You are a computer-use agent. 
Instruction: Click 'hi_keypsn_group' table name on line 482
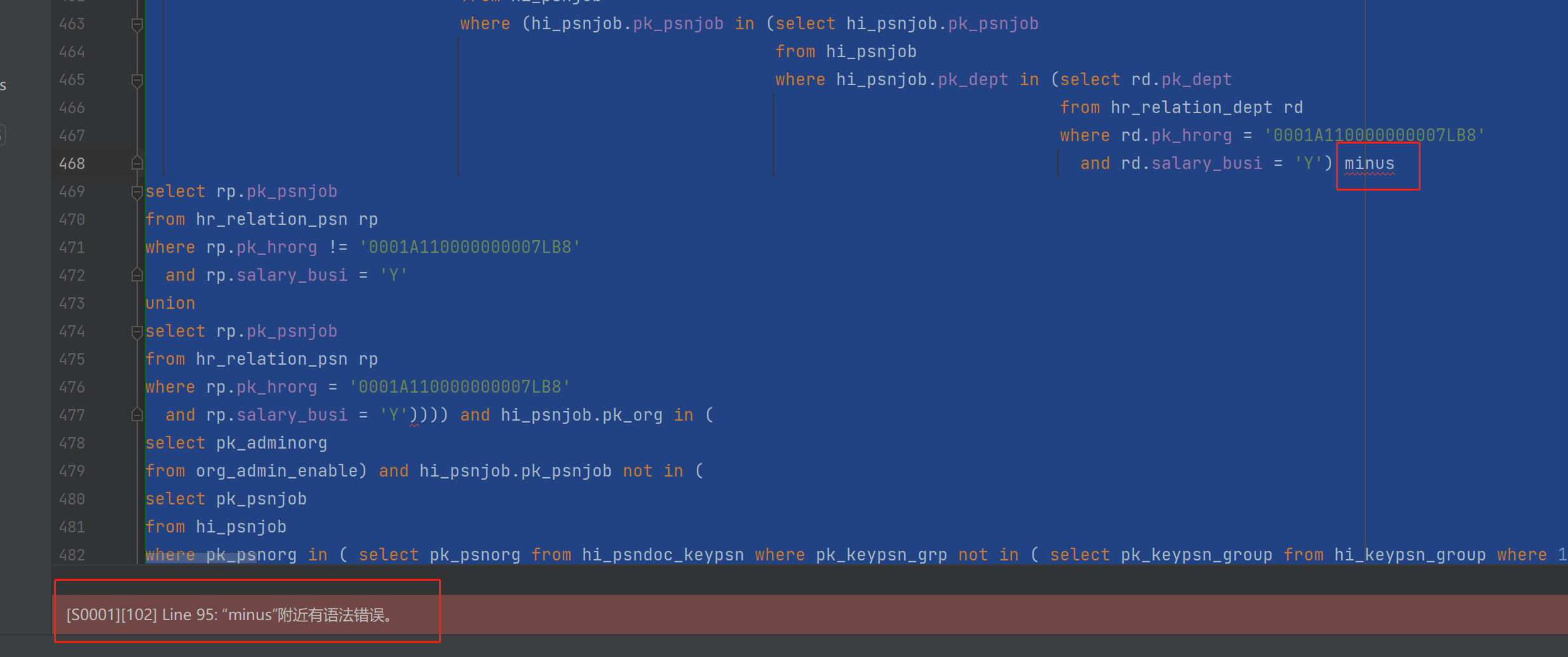[x=1410, y=555]
